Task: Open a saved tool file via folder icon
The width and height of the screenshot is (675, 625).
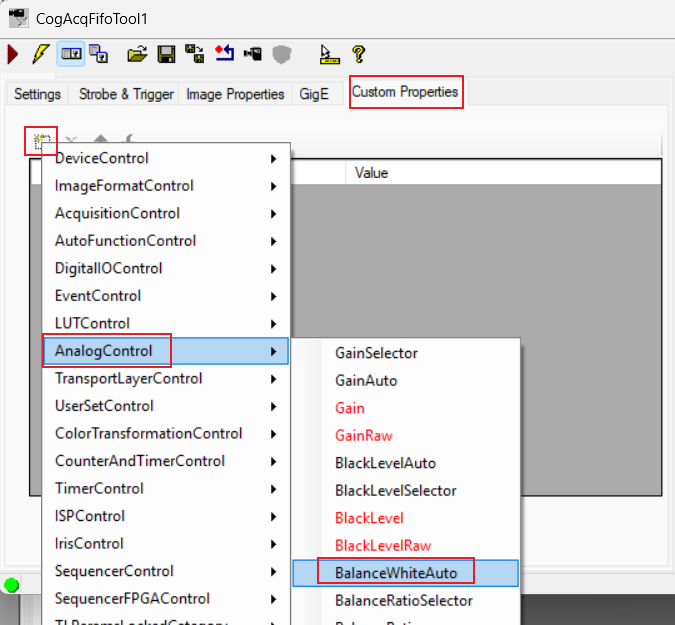Action: 137,55
